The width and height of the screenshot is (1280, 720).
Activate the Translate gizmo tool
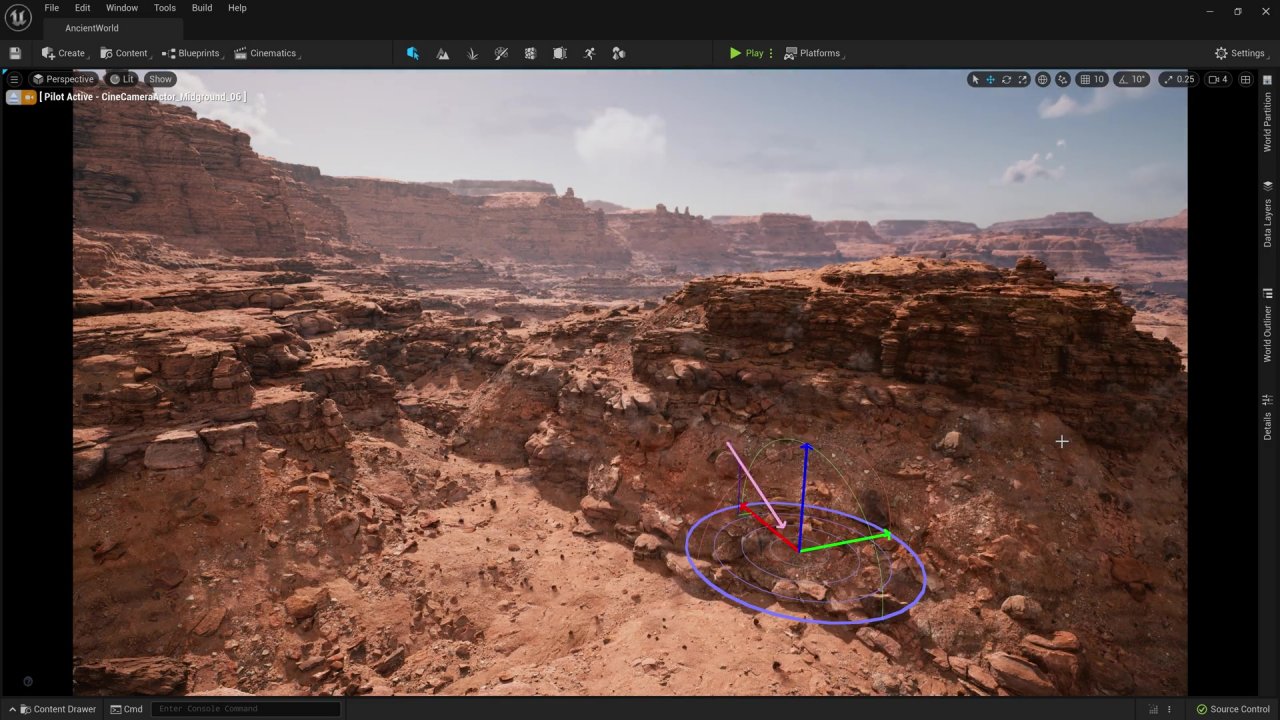pyautogui.click(x=990, y=79)
